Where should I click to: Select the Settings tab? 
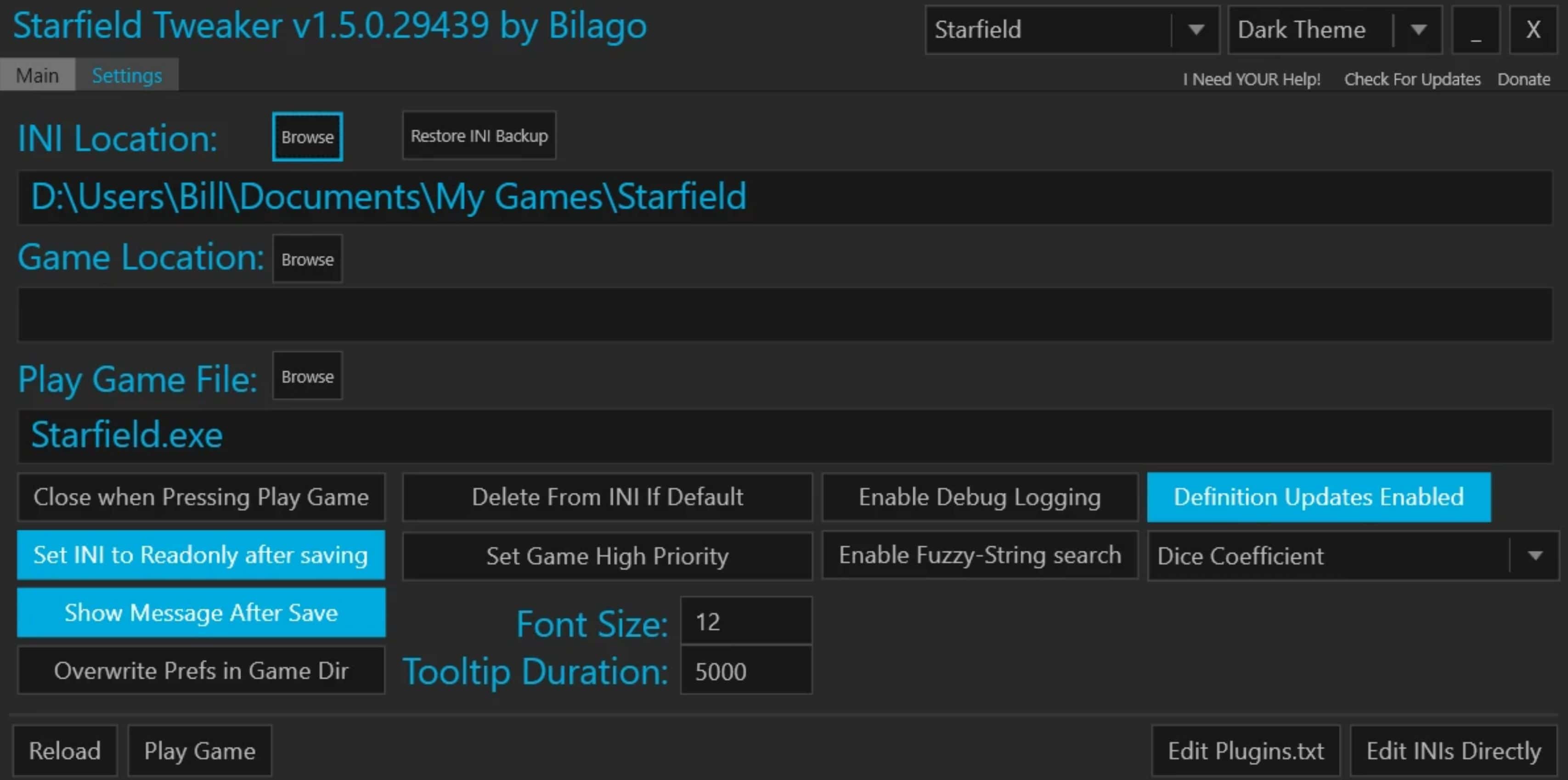(x=127, y=75)
